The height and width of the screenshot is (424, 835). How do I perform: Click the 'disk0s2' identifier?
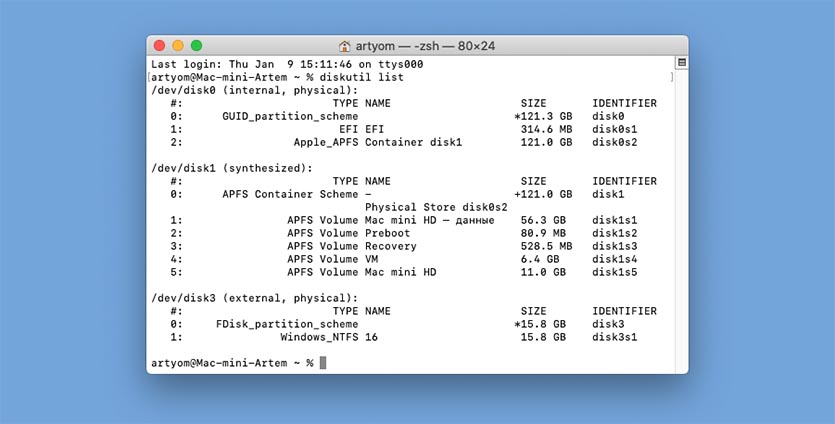(x=614, y=142)
